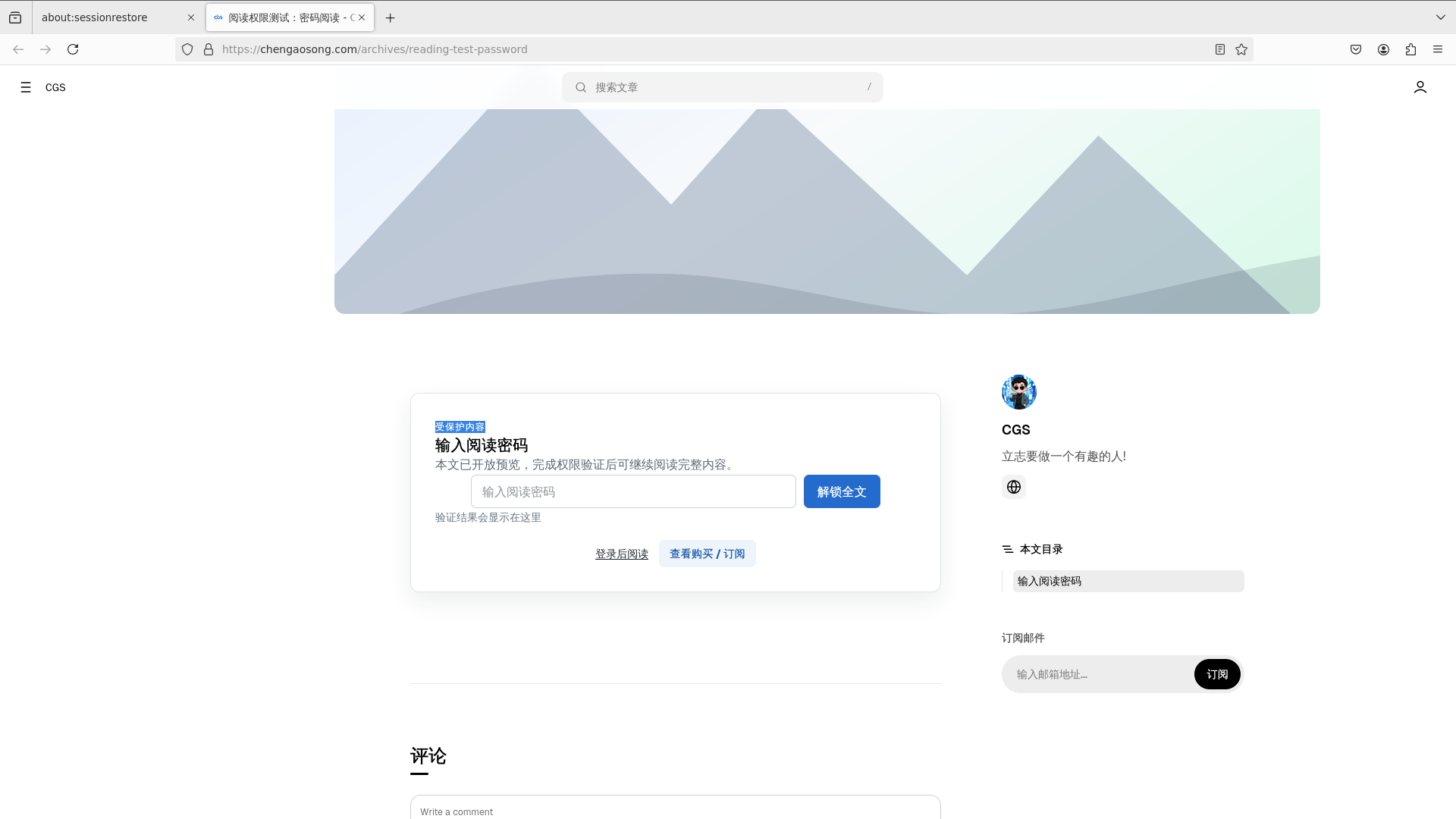
Task: Open Firefox account icon
Action: (1383, 49)
